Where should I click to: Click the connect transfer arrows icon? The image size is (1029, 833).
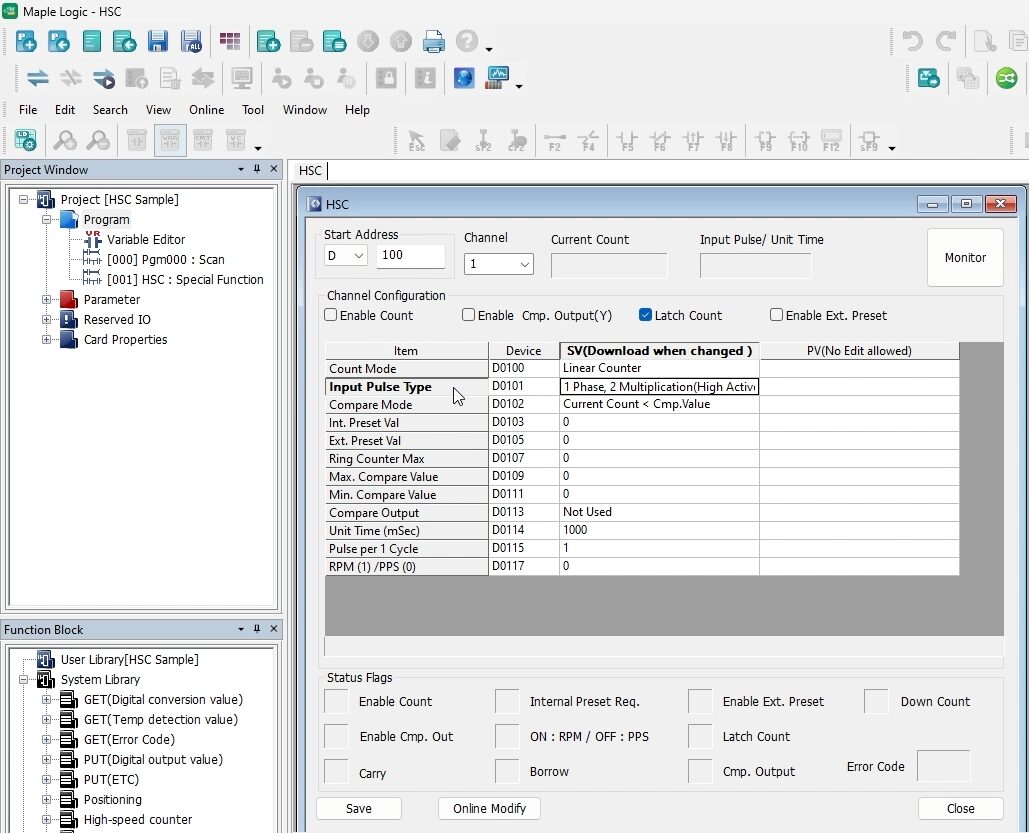click(x=37, y=78)
